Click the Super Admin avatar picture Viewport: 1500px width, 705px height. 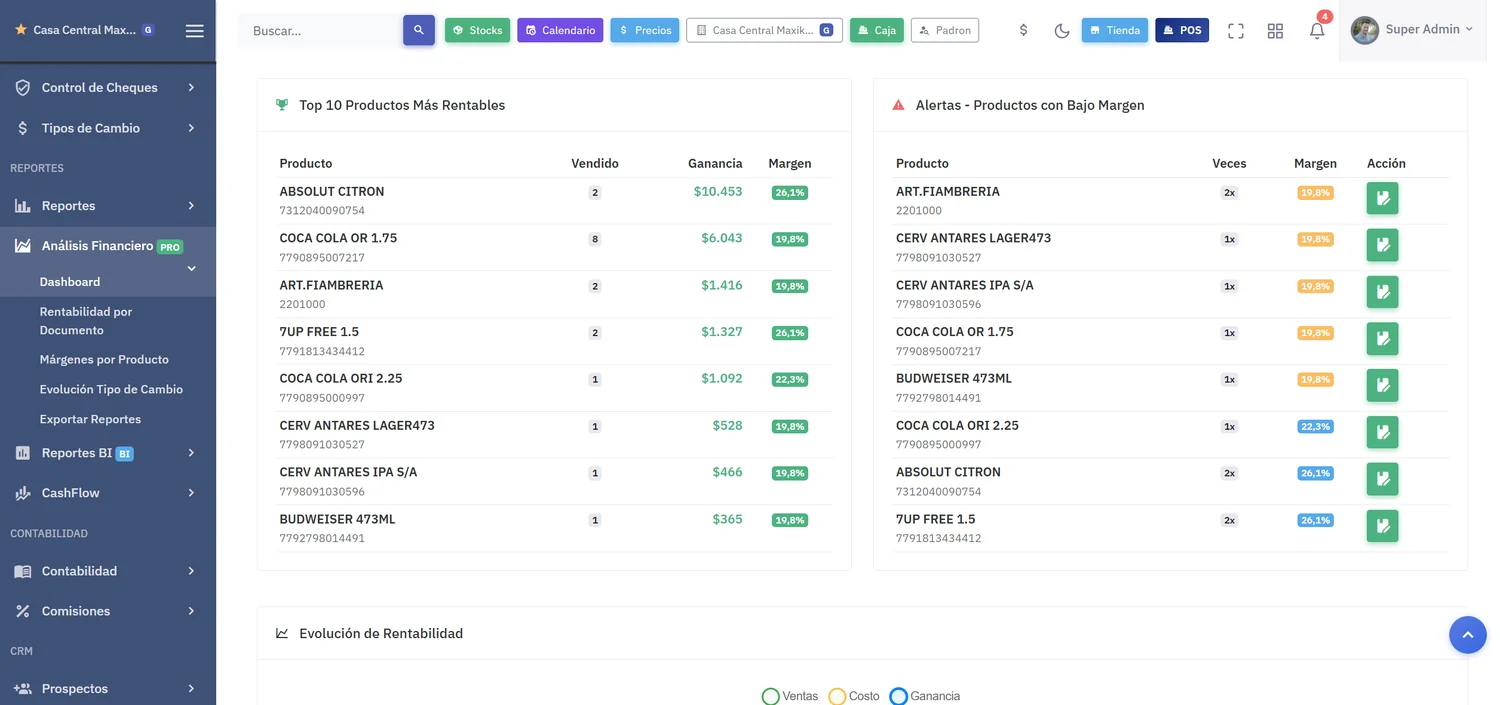pyautogui.click(x=1364, y=30)
